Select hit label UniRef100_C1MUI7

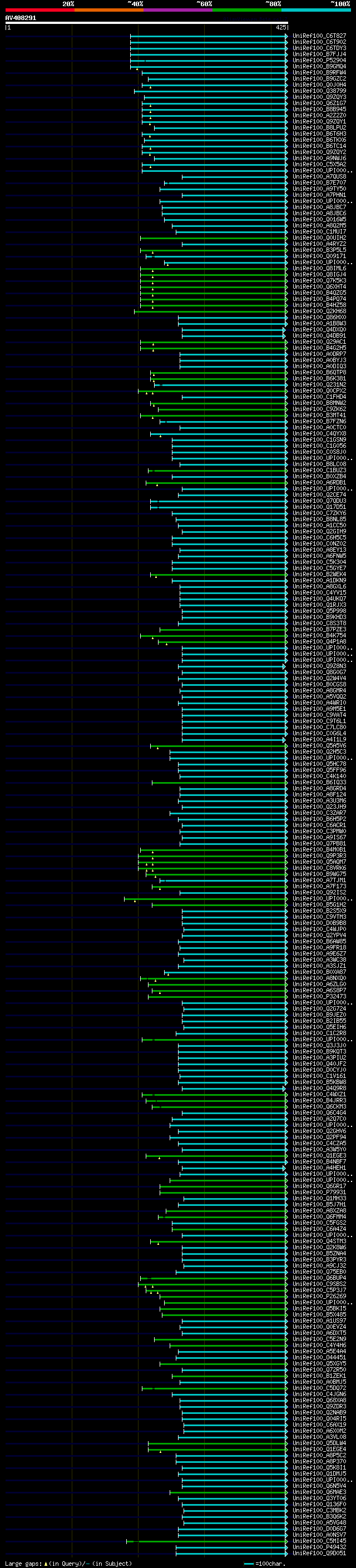click(319, 231)
